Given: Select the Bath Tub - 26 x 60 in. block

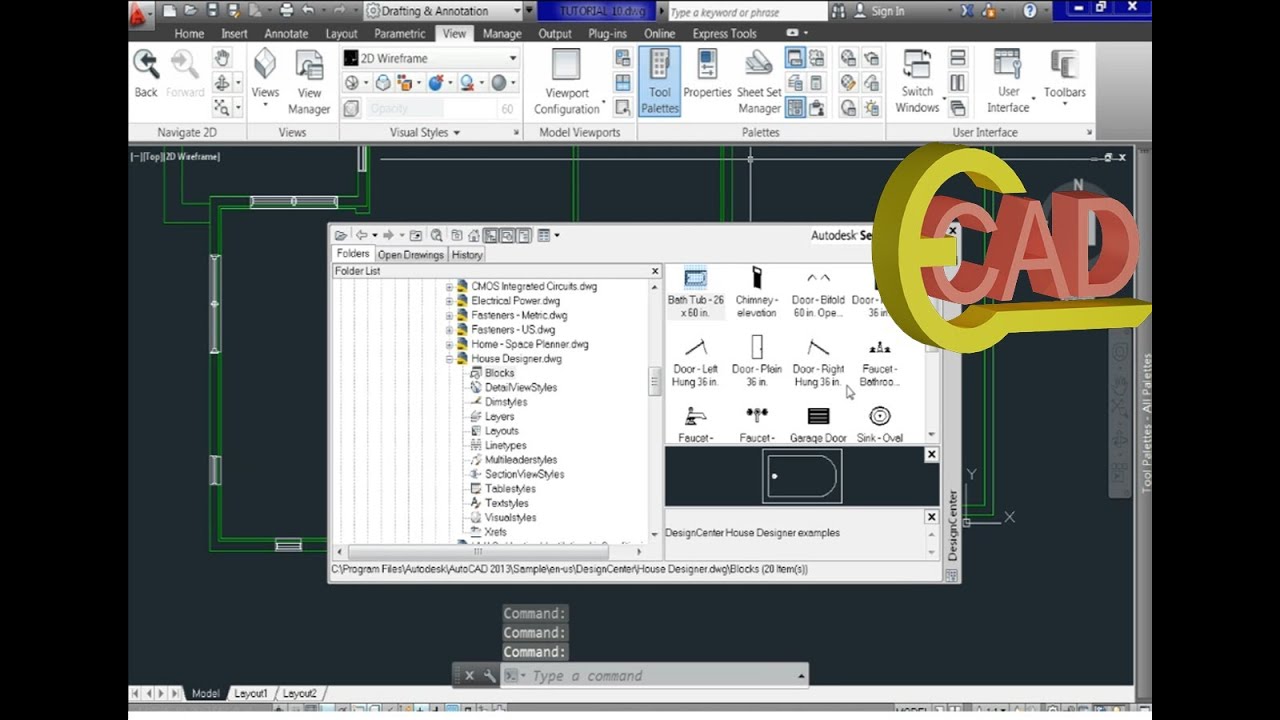Looking at the screenshot, I should click(696, 291).
